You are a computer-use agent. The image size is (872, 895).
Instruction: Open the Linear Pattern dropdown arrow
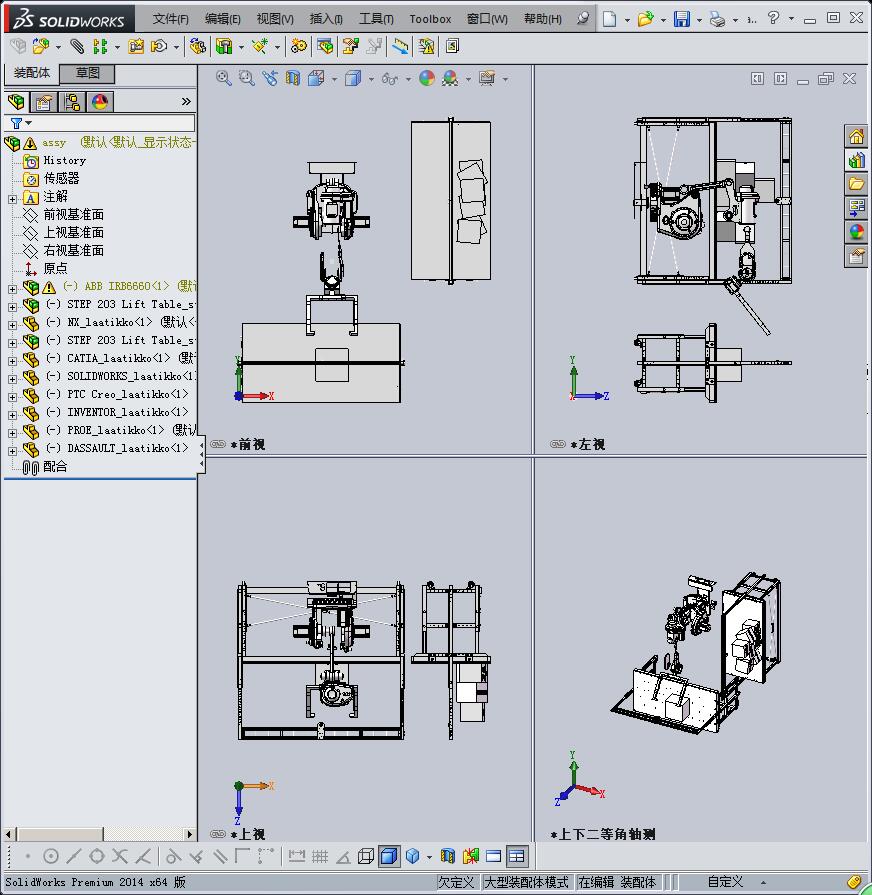click(117, 47)
